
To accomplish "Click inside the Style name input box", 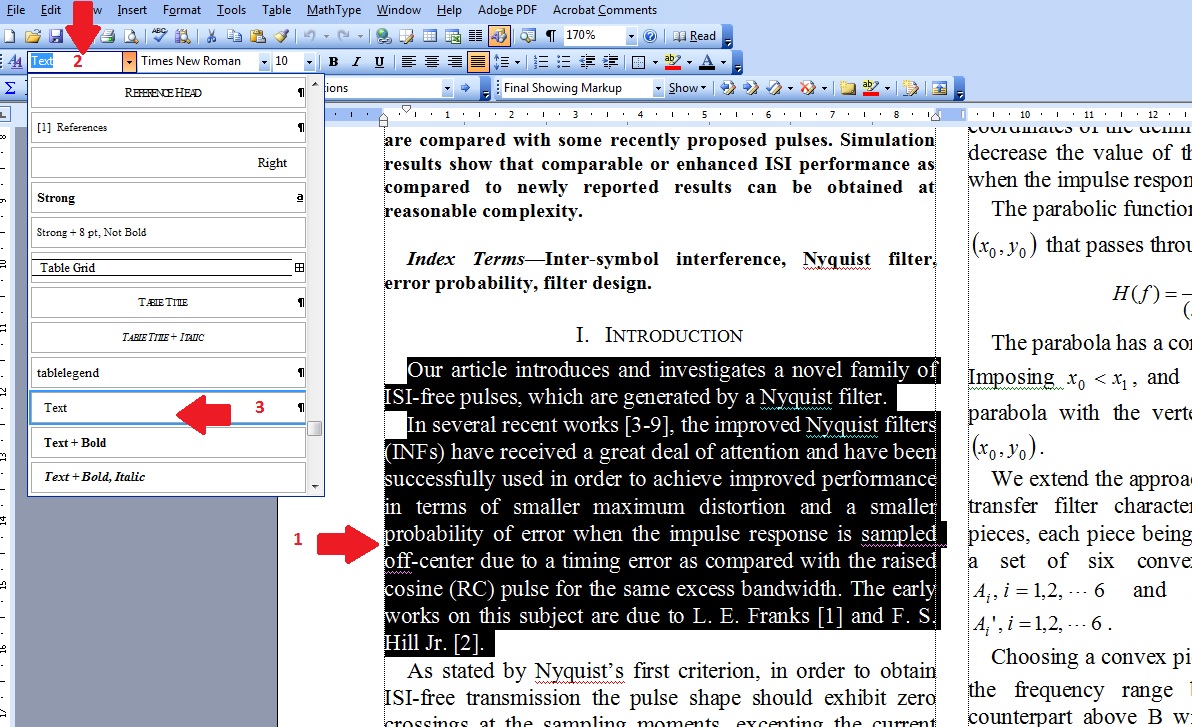I will click(x=75, y=62).
